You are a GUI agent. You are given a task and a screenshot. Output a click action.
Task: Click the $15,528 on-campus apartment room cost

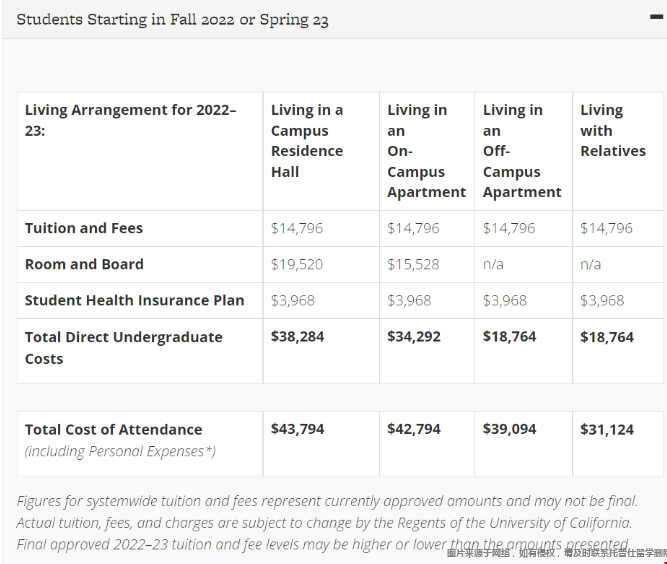point(413,264)
